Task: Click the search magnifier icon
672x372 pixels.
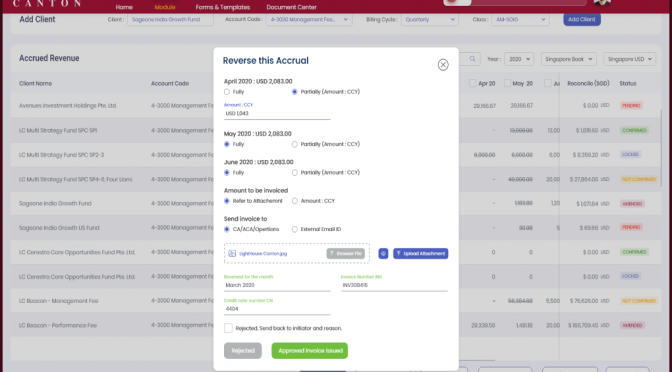Action: pos(472,59)
